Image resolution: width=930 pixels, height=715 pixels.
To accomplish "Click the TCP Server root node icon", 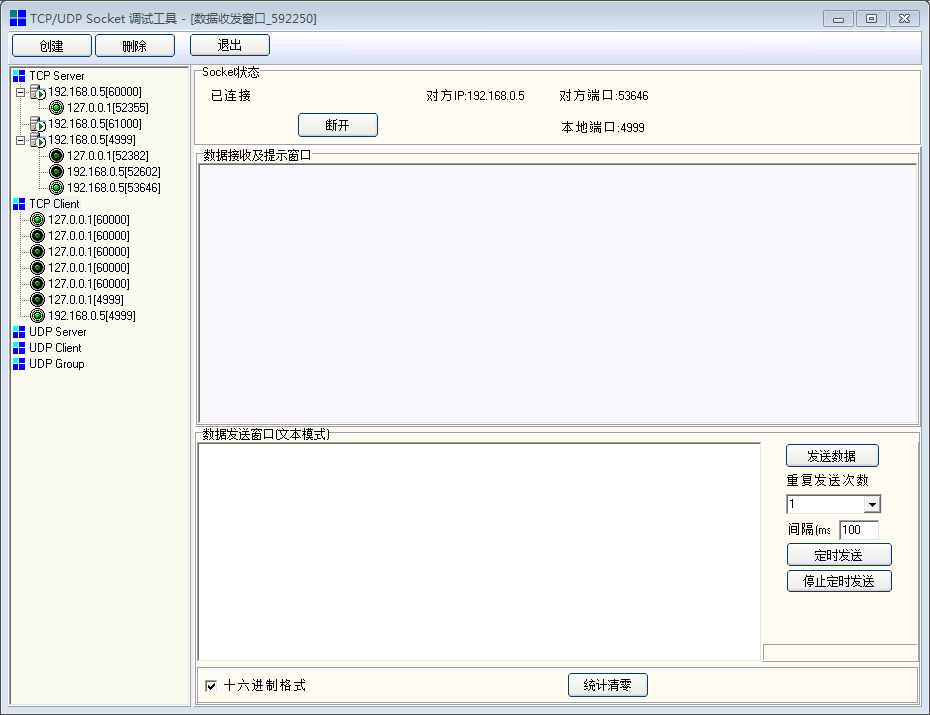I will coord(19,76).
